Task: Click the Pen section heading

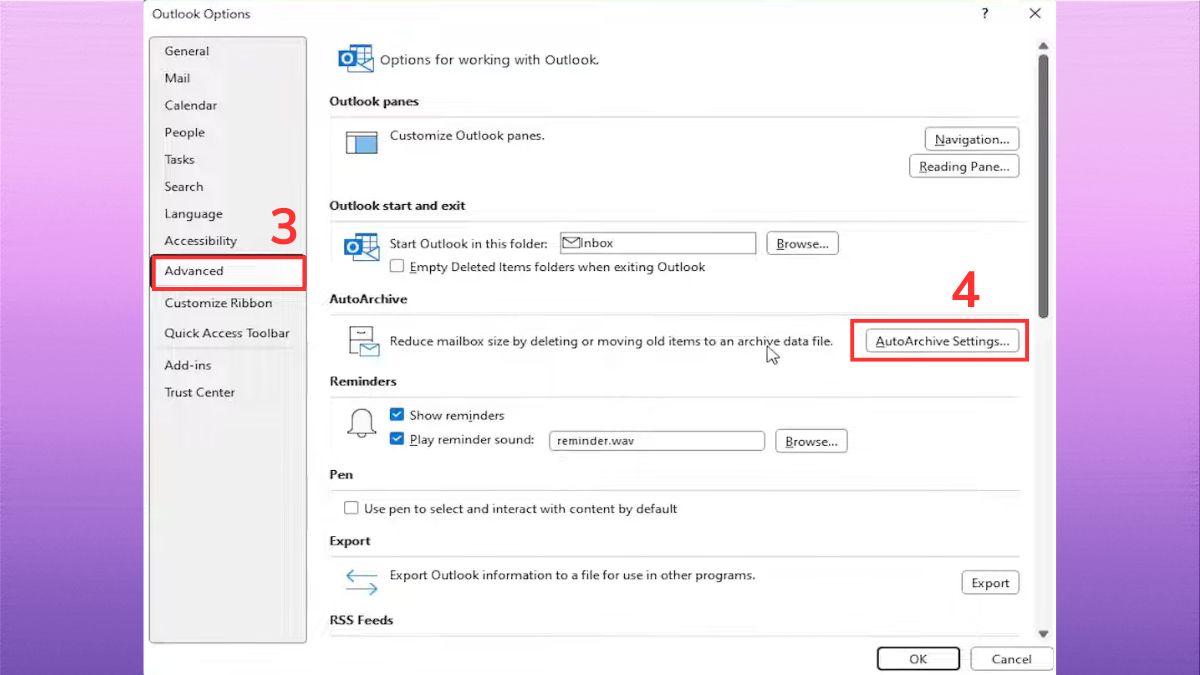Action: click(341, 474)
